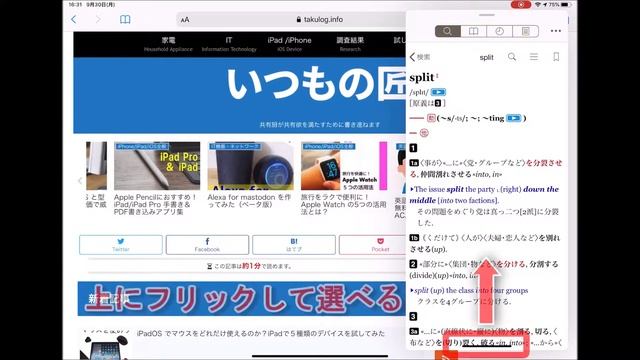Image resolution: width=640 pixels, height=360 pixels.
Task: Open iPadOS マウス article link
Action: click(261, 333)
